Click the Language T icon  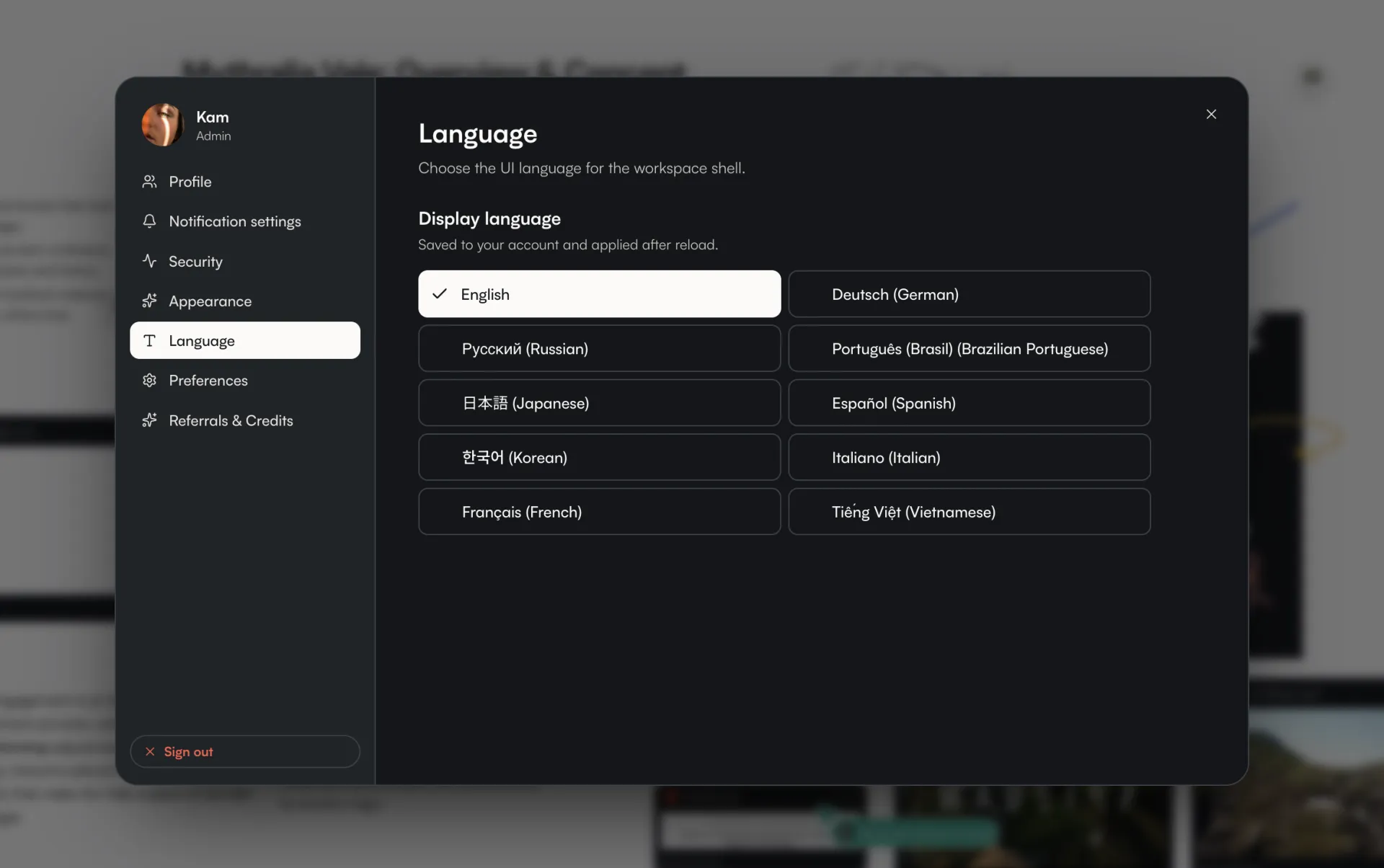tap(149, 340)
